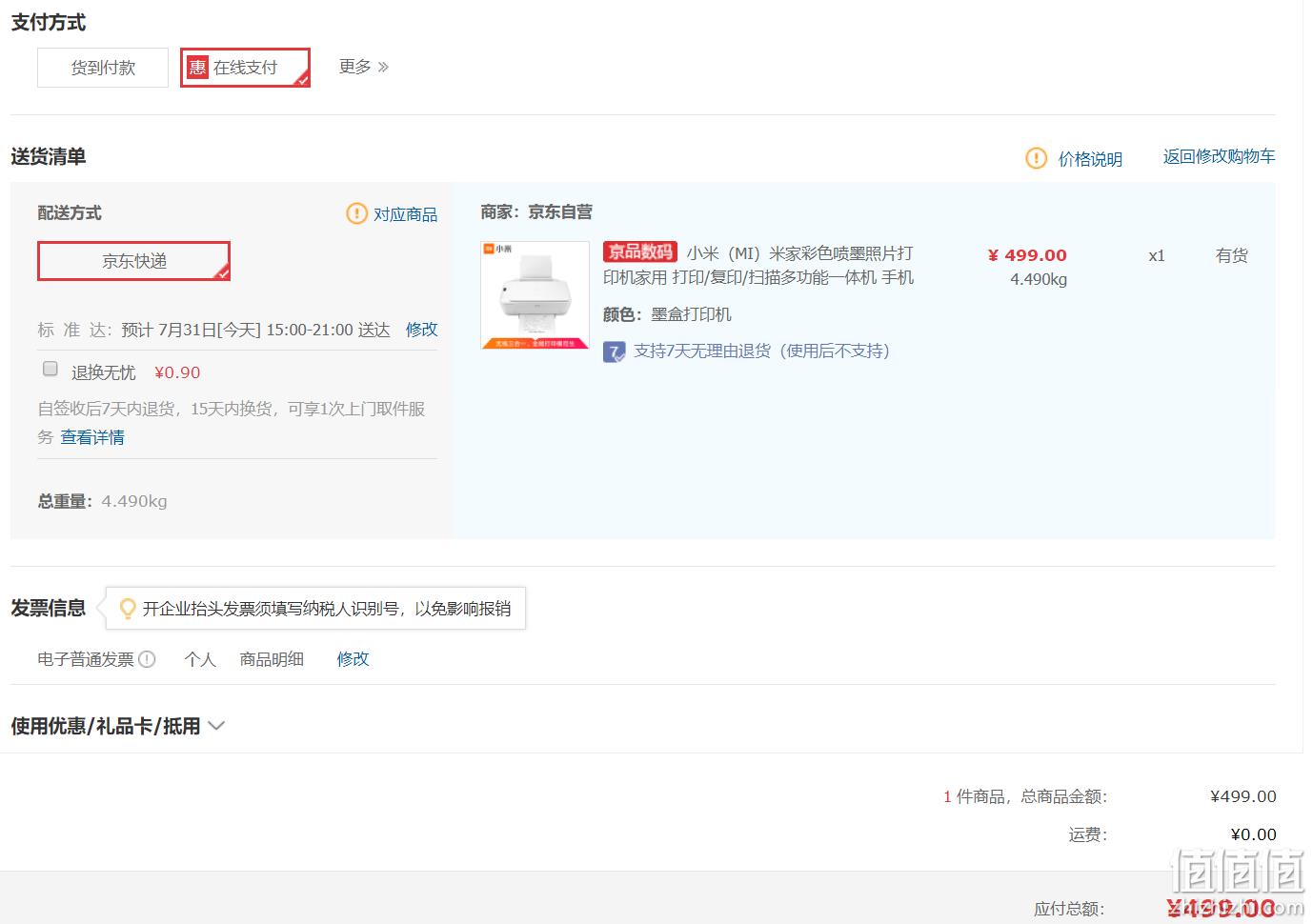Open the 小米 米家彩色喷墨 printer title
The image size is (1313, 924).
click(x=758, y=265)
